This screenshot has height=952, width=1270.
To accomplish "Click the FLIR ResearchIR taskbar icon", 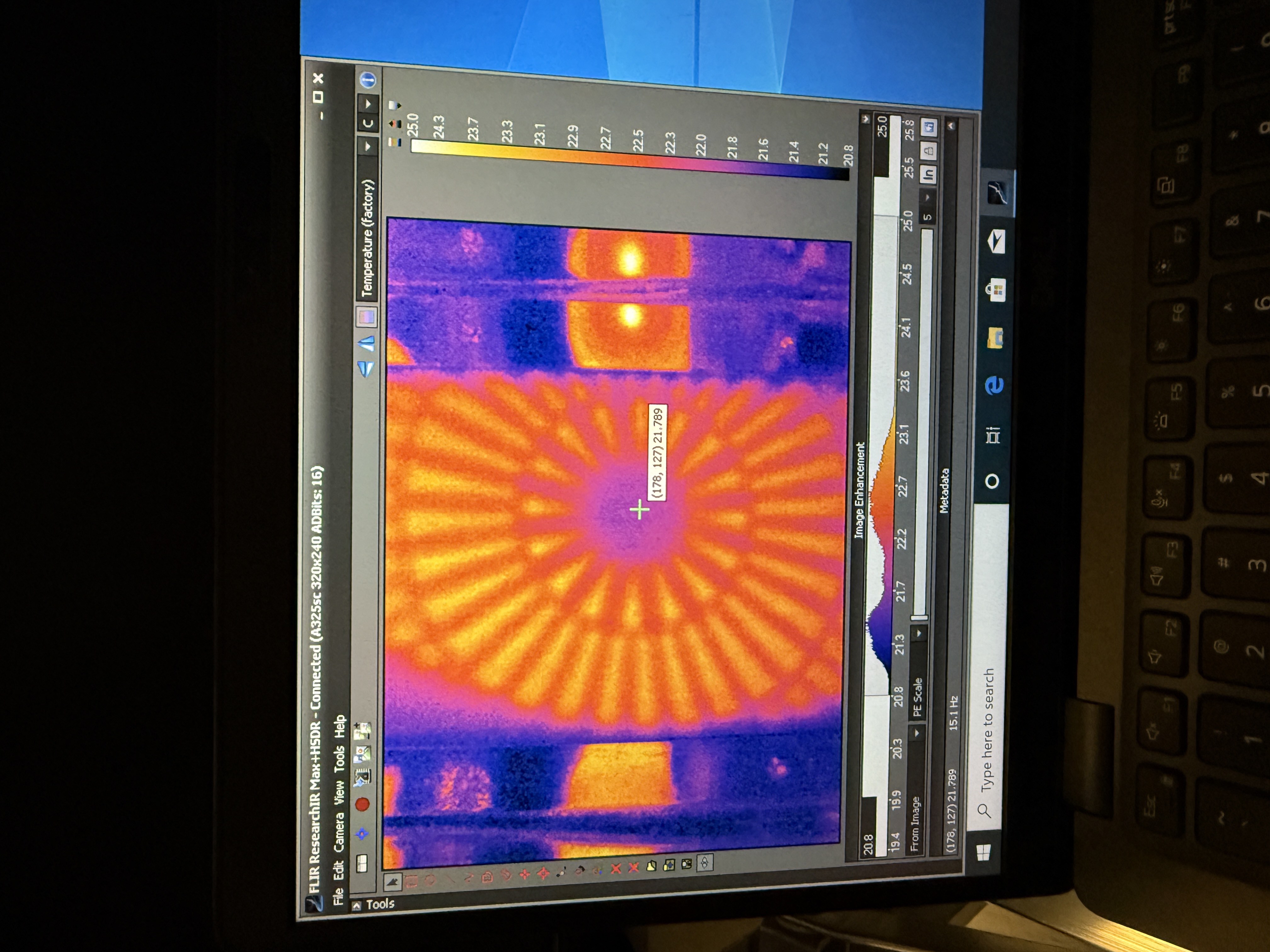I will [x=998, y=193].
